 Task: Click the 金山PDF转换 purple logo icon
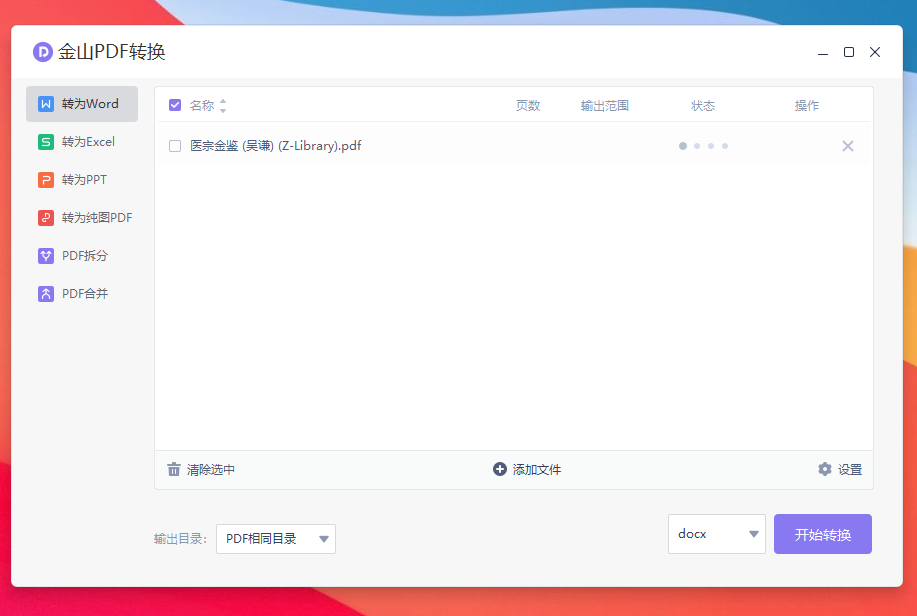click(x=43, y=51)
